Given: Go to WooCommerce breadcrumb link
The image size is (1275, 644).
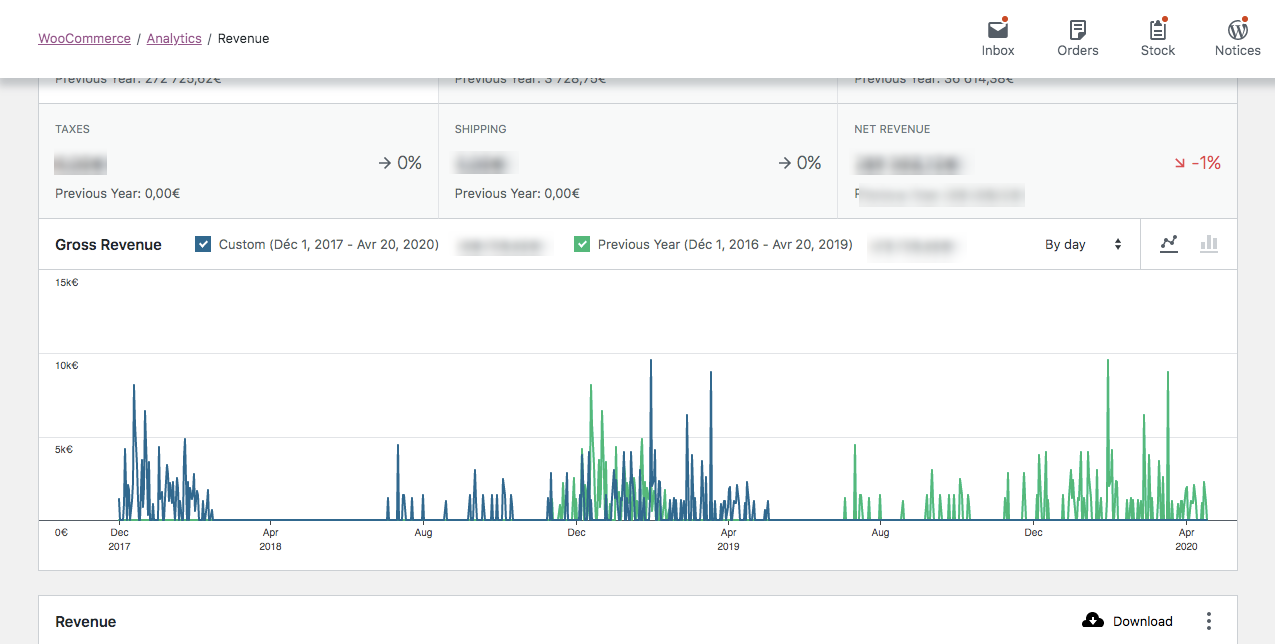Looking at the screenshot, I should pos(84,38).
